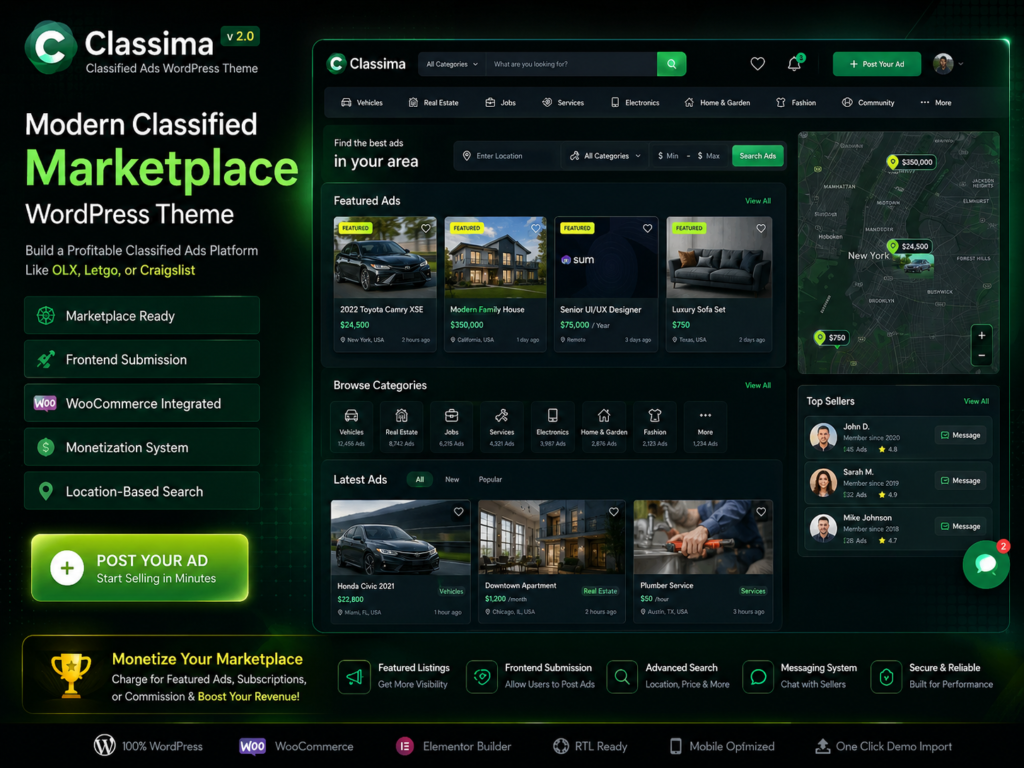
Task: Favorite the Modern Family House ad
Action: pos(536,229)
